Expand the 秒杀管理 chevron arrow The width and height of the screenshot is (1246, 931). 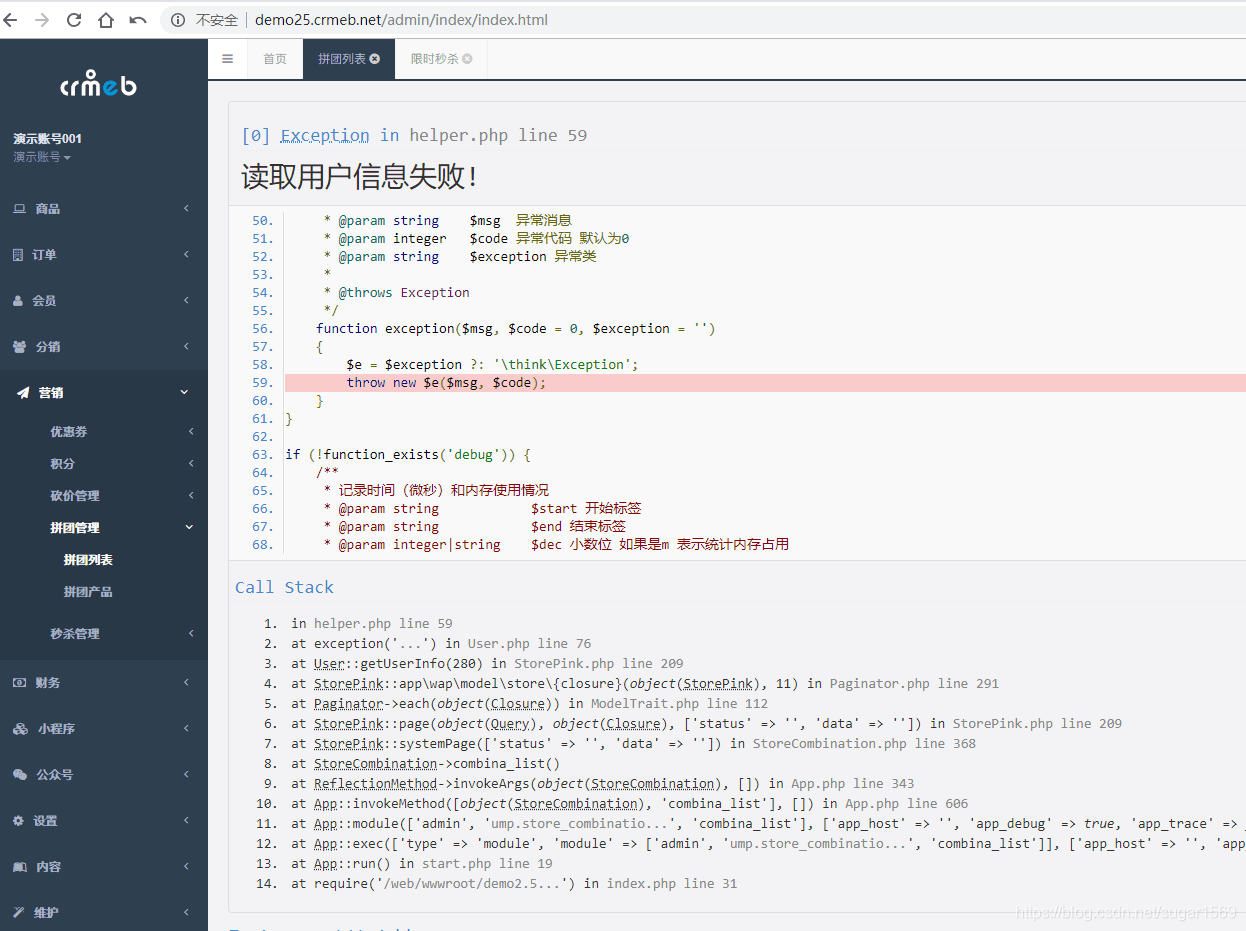[191, 633]
